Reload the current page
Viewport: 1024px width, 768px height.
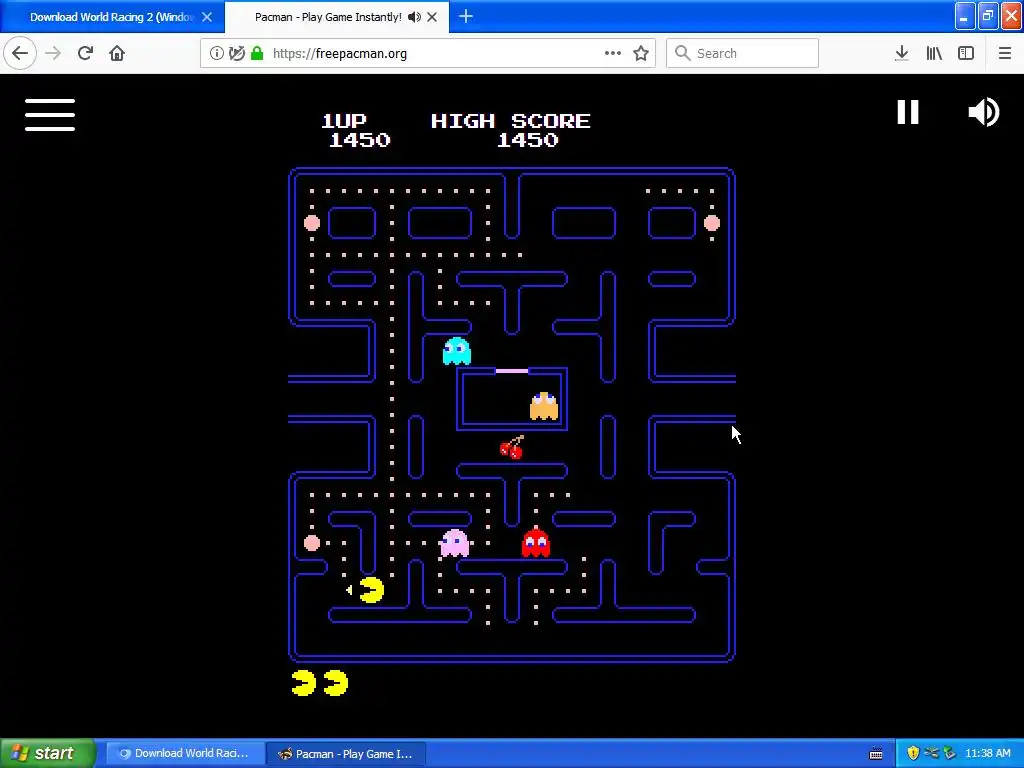pos(85,53)
